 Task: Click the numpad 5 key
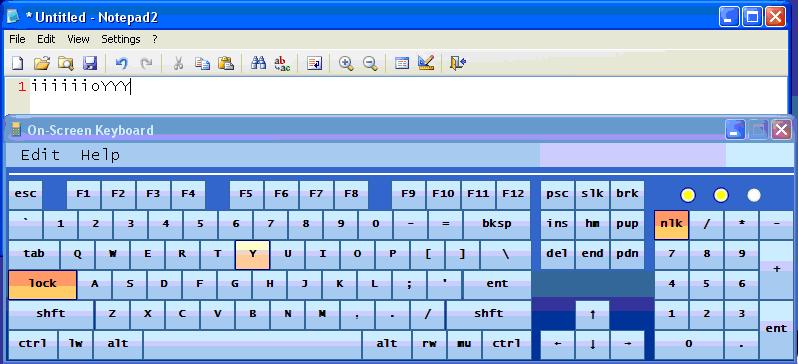coord(706,285)
